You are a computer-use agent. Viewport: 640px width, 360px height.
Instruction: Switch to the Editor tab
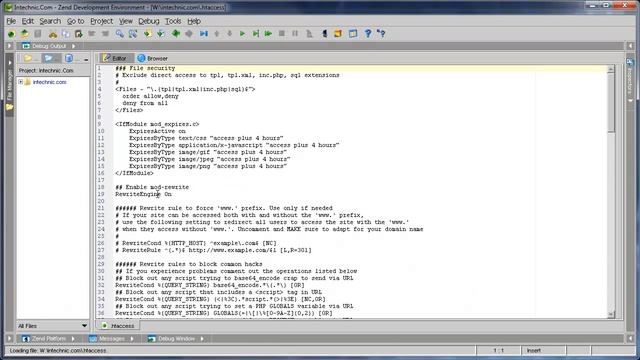pyautogui.click(x=116, y=58)
